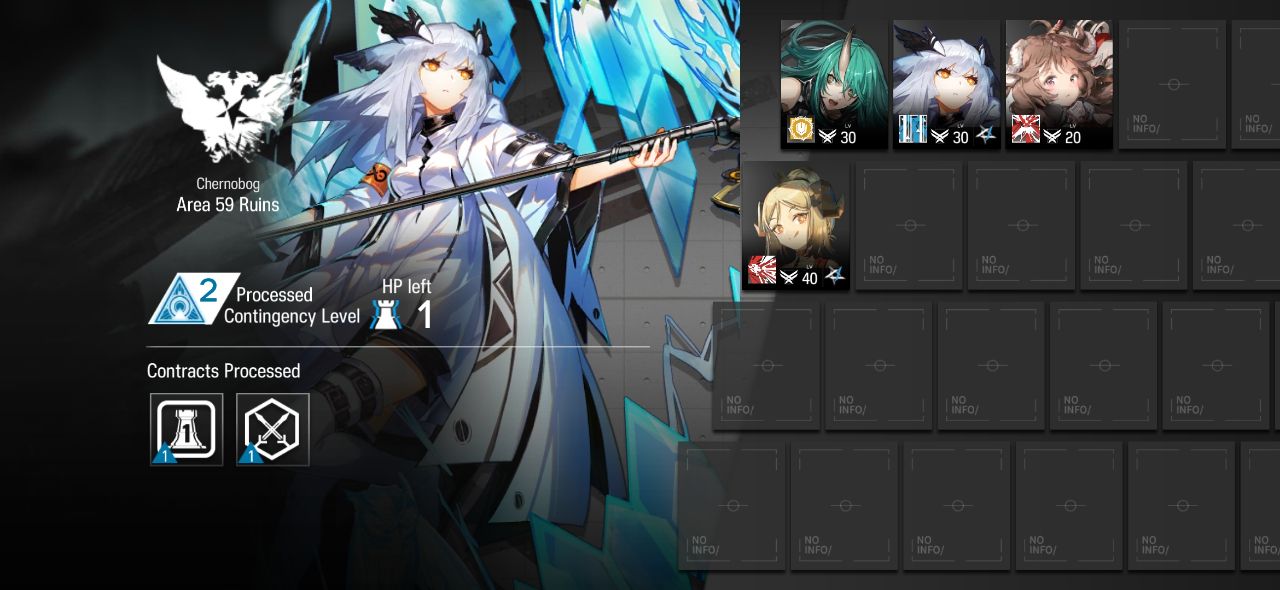Click the blue star badge beside level 40
The image size is (1280, 590).
[x=833, y=276]
